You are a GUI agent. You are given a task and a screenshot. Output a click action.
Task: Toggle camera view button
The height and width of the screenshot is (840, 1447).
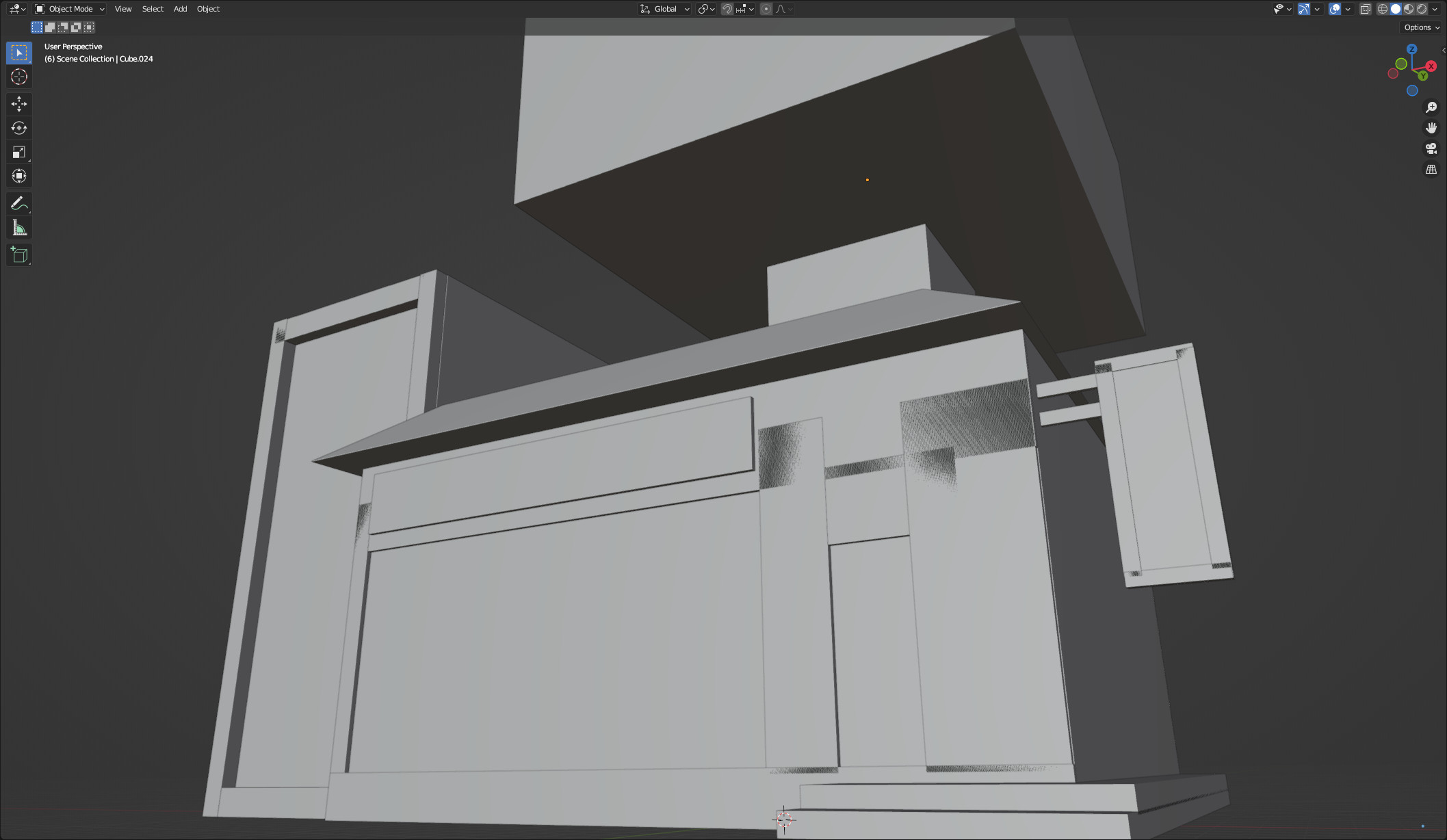pos(1431,148)
